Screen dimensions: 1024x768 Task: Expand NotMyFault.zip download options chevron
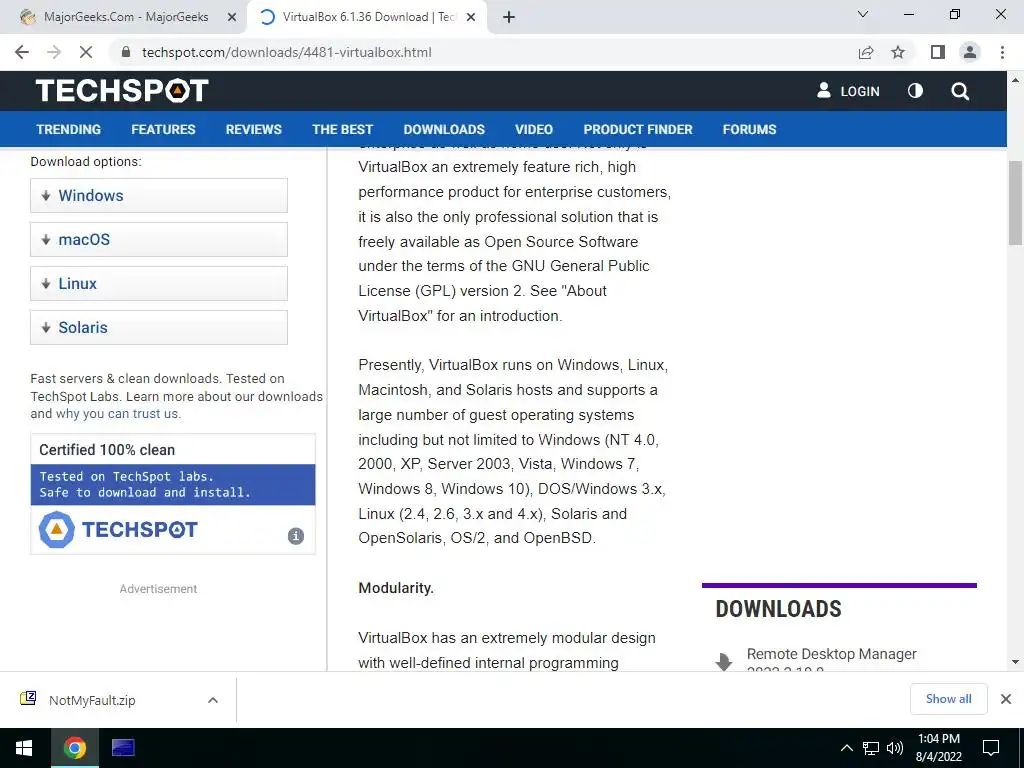coord(213,700)
